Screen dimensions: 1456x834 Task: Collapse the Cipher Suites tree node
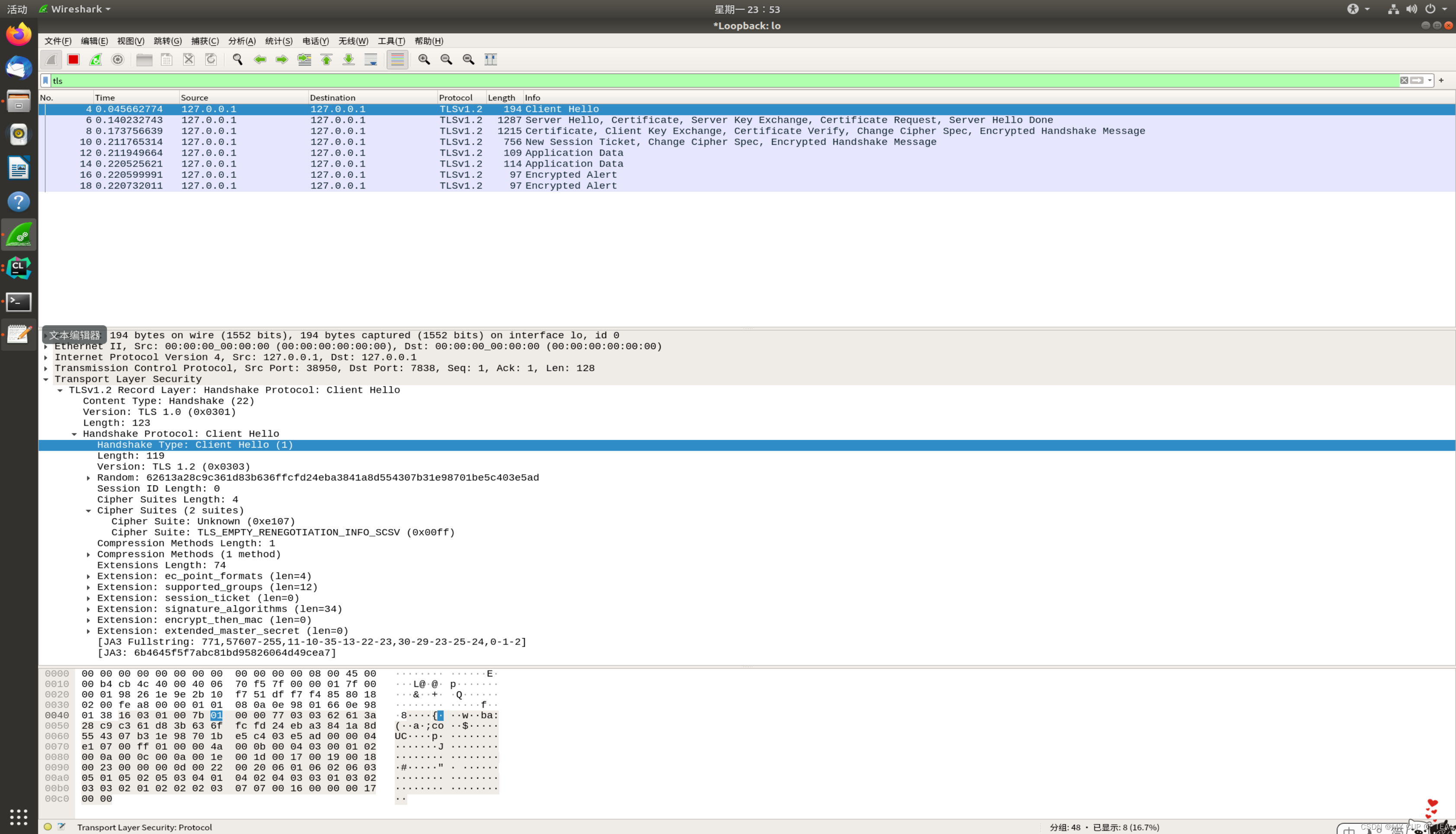coord(88,510)
